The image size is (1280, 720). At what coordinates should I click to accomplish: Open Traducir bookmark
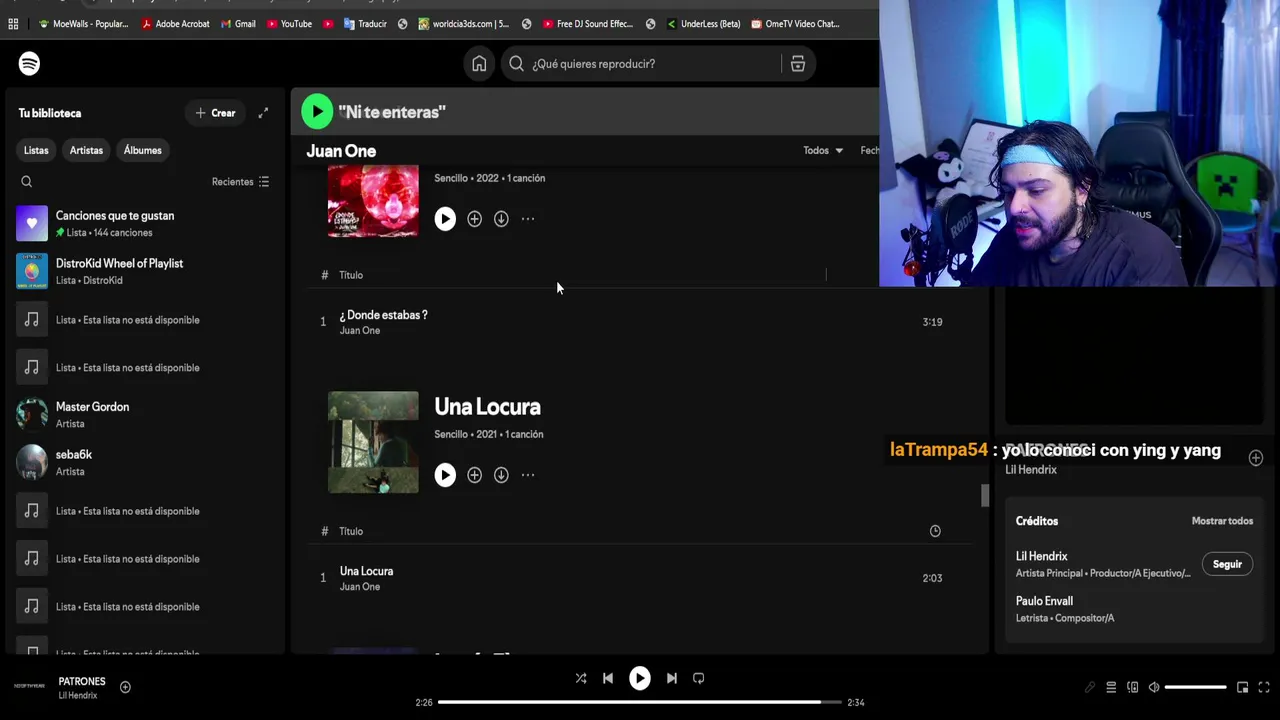365,24
